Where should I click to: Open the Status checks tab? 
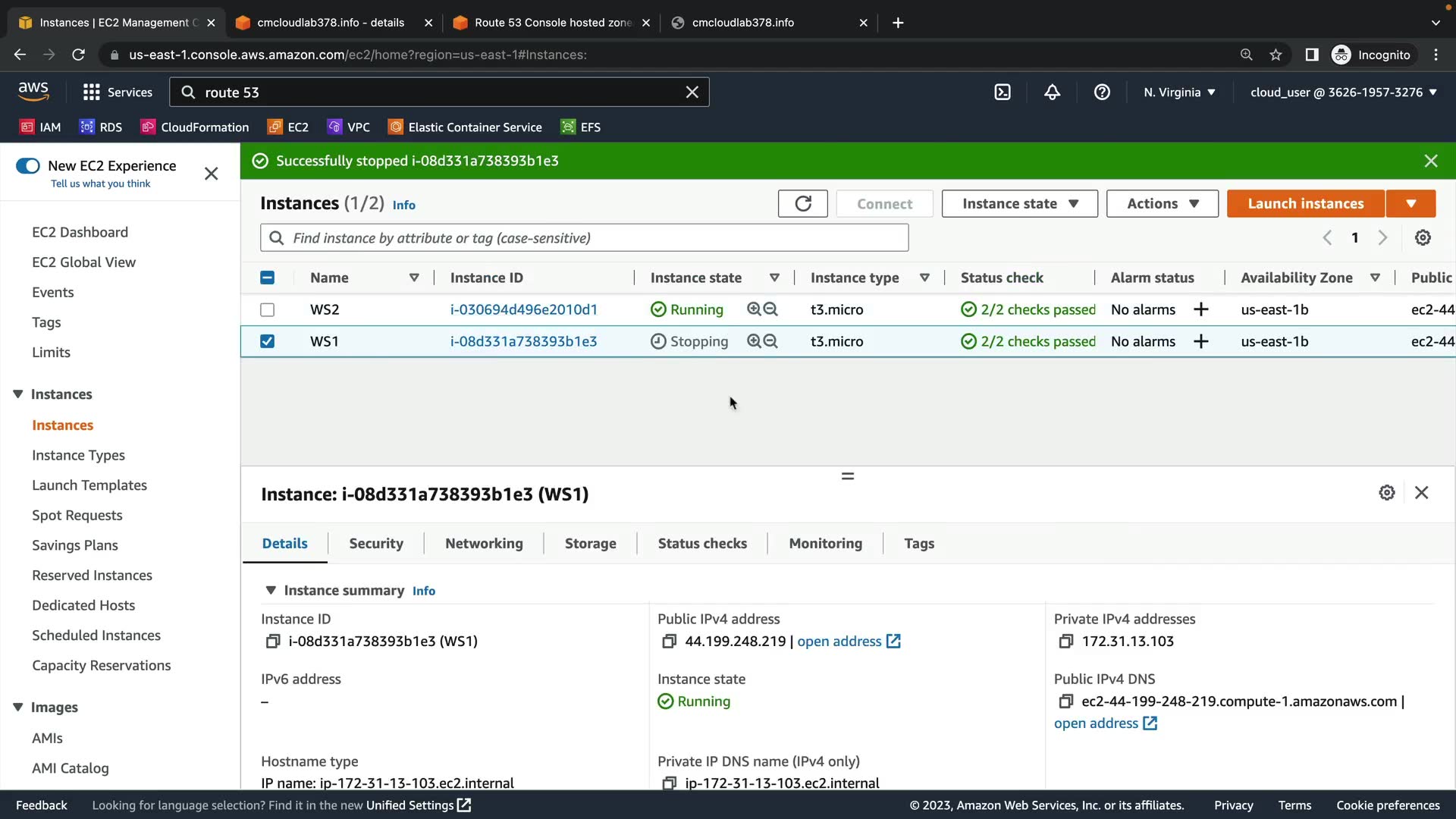coord(702,544)
